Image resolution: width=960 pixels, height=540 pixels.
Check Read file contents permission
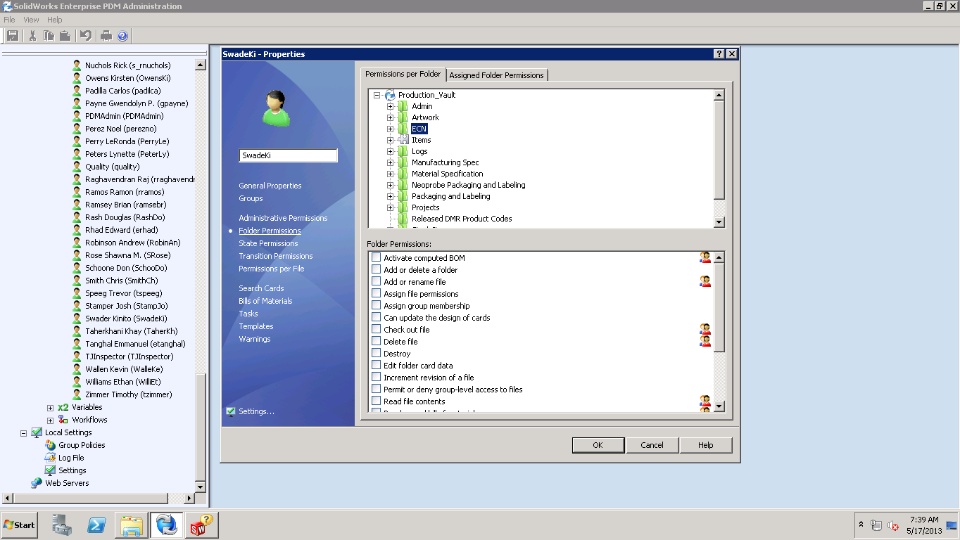point(376,401)
